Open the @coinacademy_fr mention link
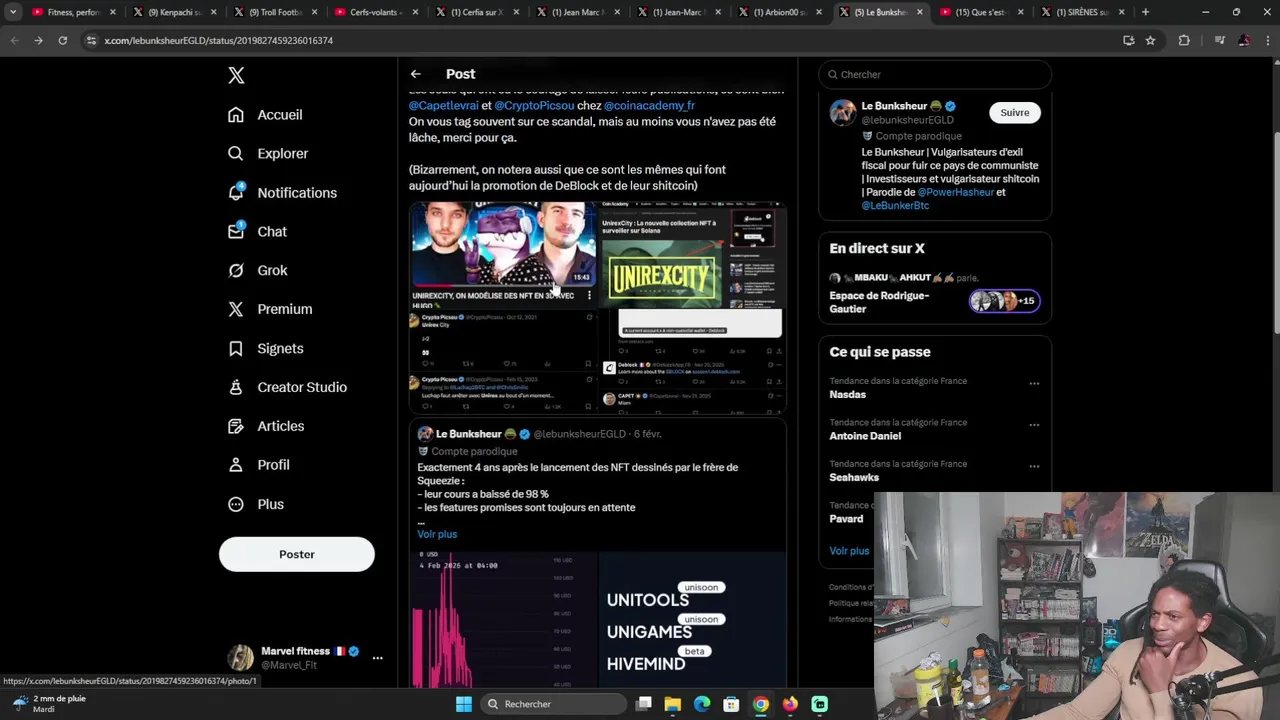 649,106
